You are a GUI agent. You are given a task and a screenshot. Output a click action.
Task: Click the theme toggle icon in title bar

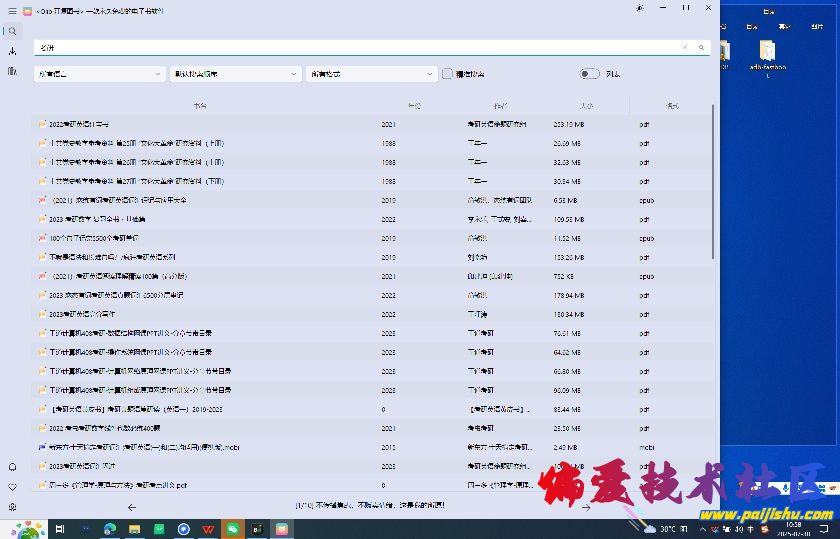point(639,9)
